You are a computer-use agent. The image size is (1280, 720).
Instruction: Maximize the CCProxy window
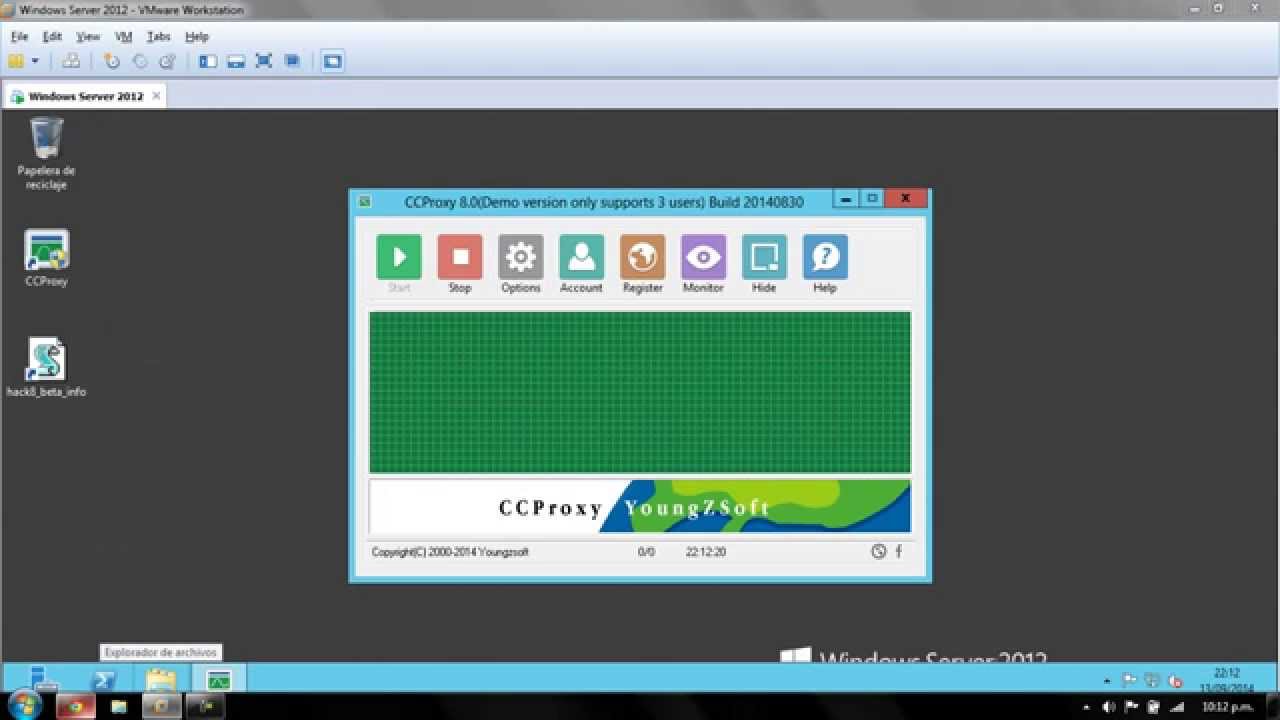[872, 199]
